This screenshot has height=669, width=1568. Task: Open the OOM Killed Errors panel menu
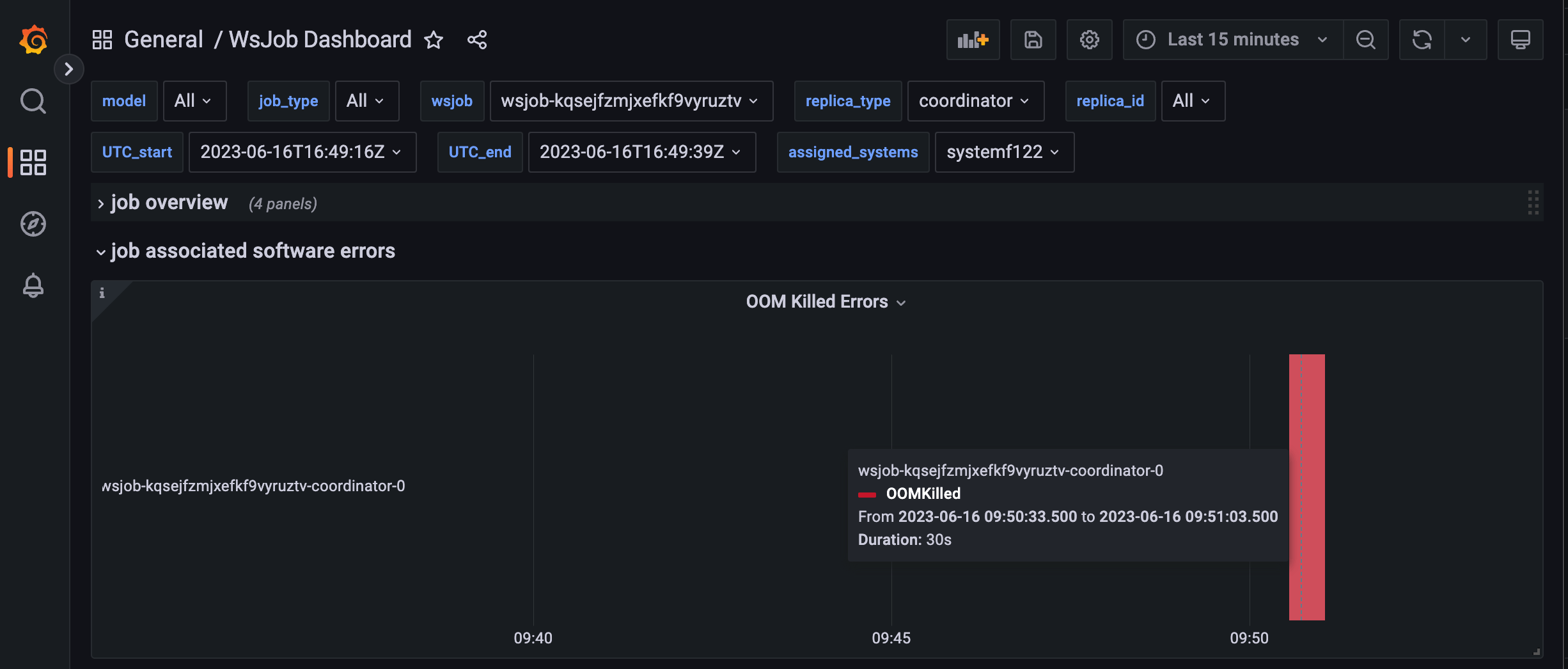coord(826,302)
